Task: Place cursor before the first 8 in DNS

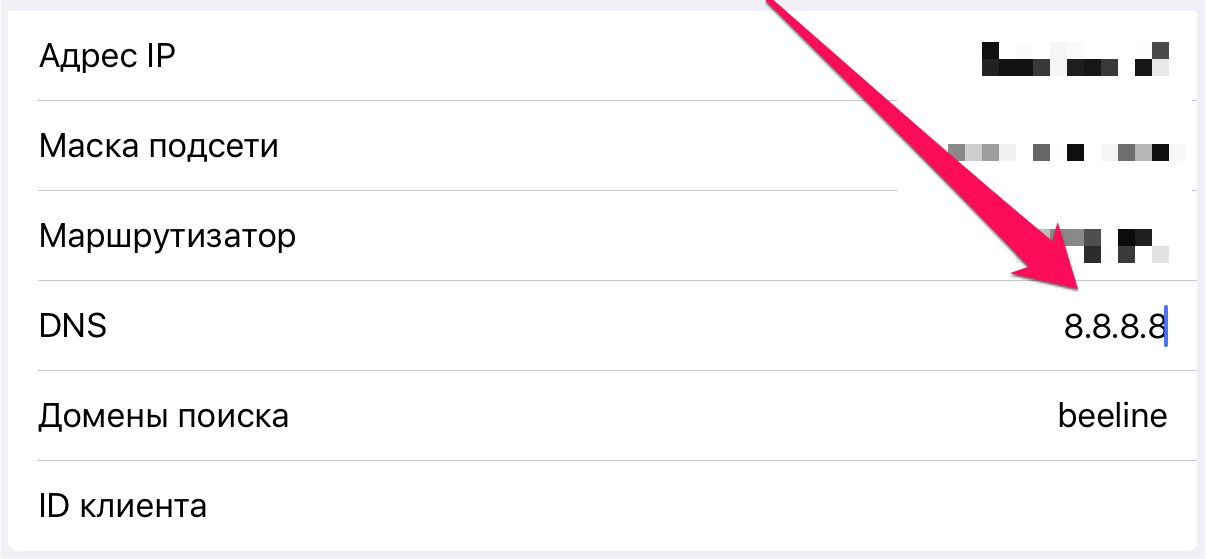Action: pyautogui.click(x=1064, y=327)
